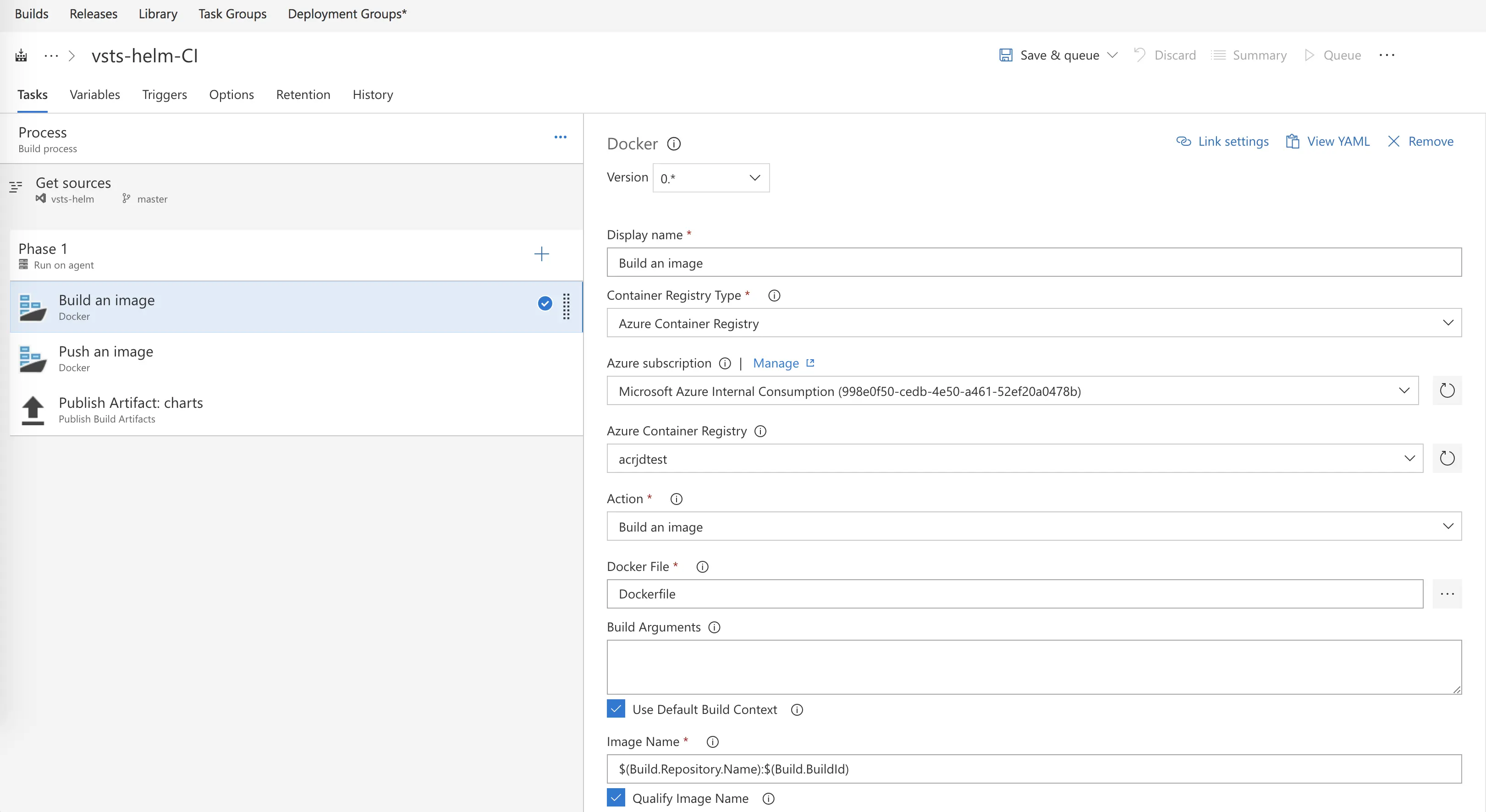Click the Get sources list icon

[16, 187]
